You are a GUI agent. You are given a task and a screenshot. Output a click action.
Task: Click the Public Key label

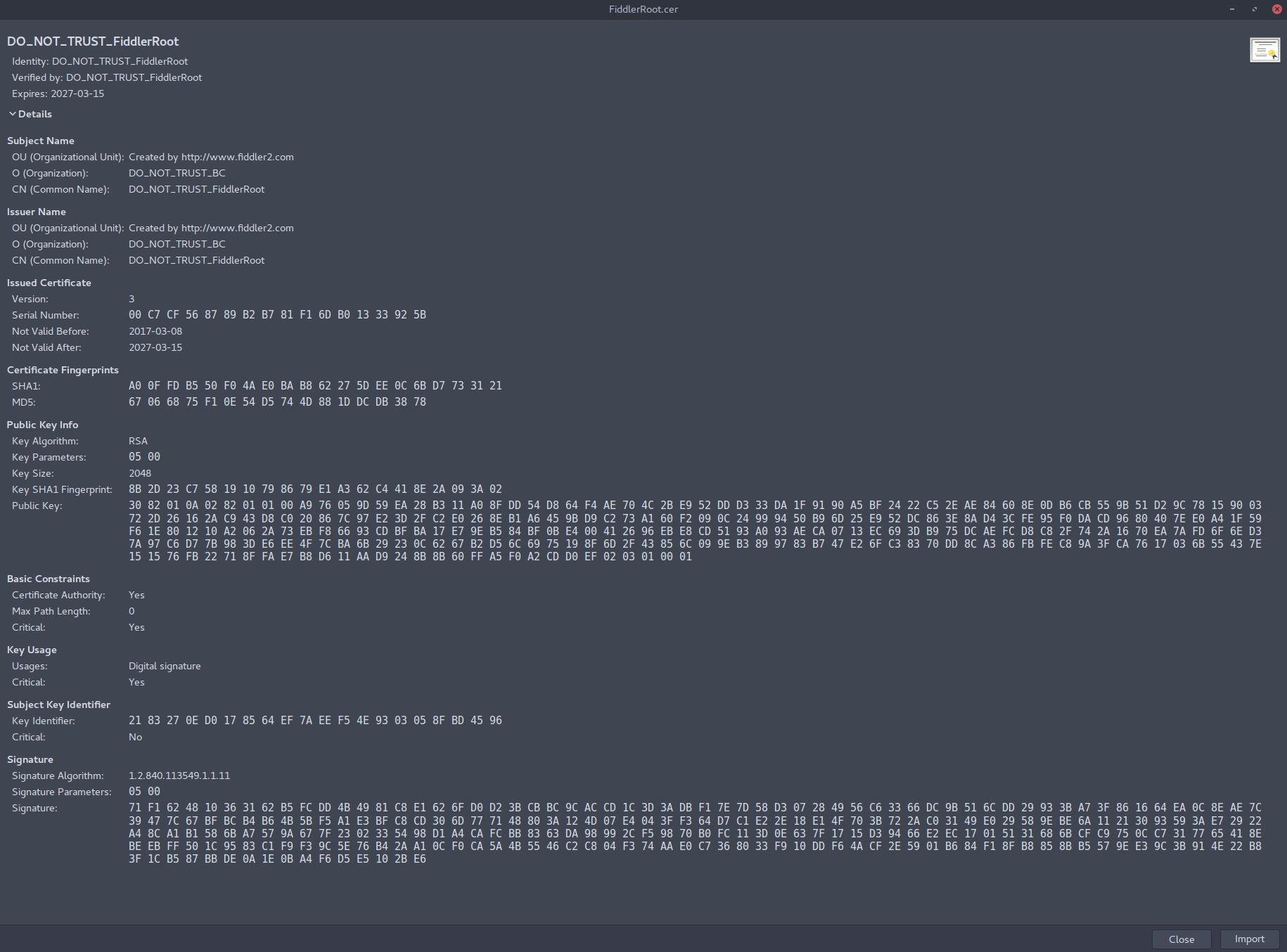point(37,506)
